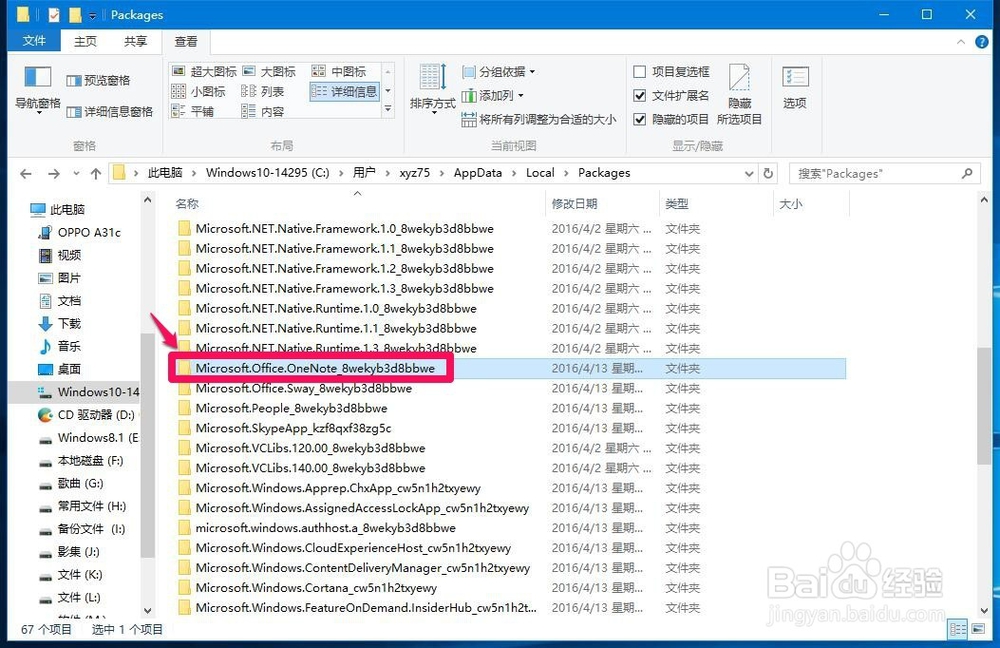
Task: Go up one folder level
Action: pyautogui.click(x=96, y=173)
